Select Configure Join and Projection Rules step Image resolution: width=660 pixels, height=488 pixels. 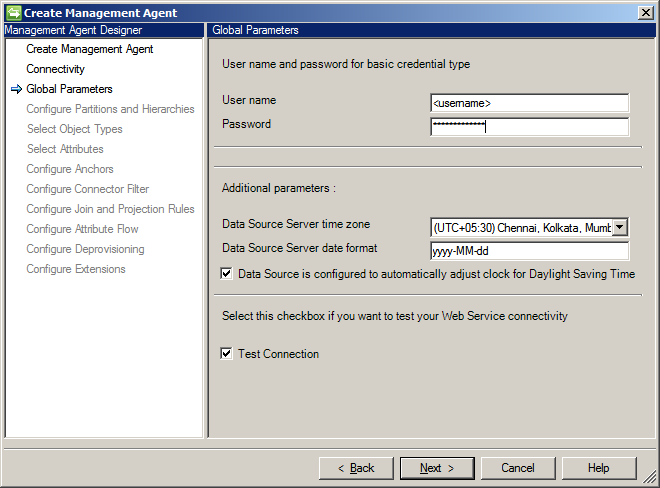[x=110, y=209]
